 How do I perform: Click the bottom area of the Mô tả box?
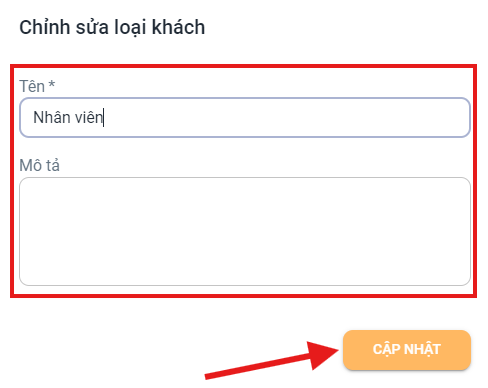pos(245,275)
